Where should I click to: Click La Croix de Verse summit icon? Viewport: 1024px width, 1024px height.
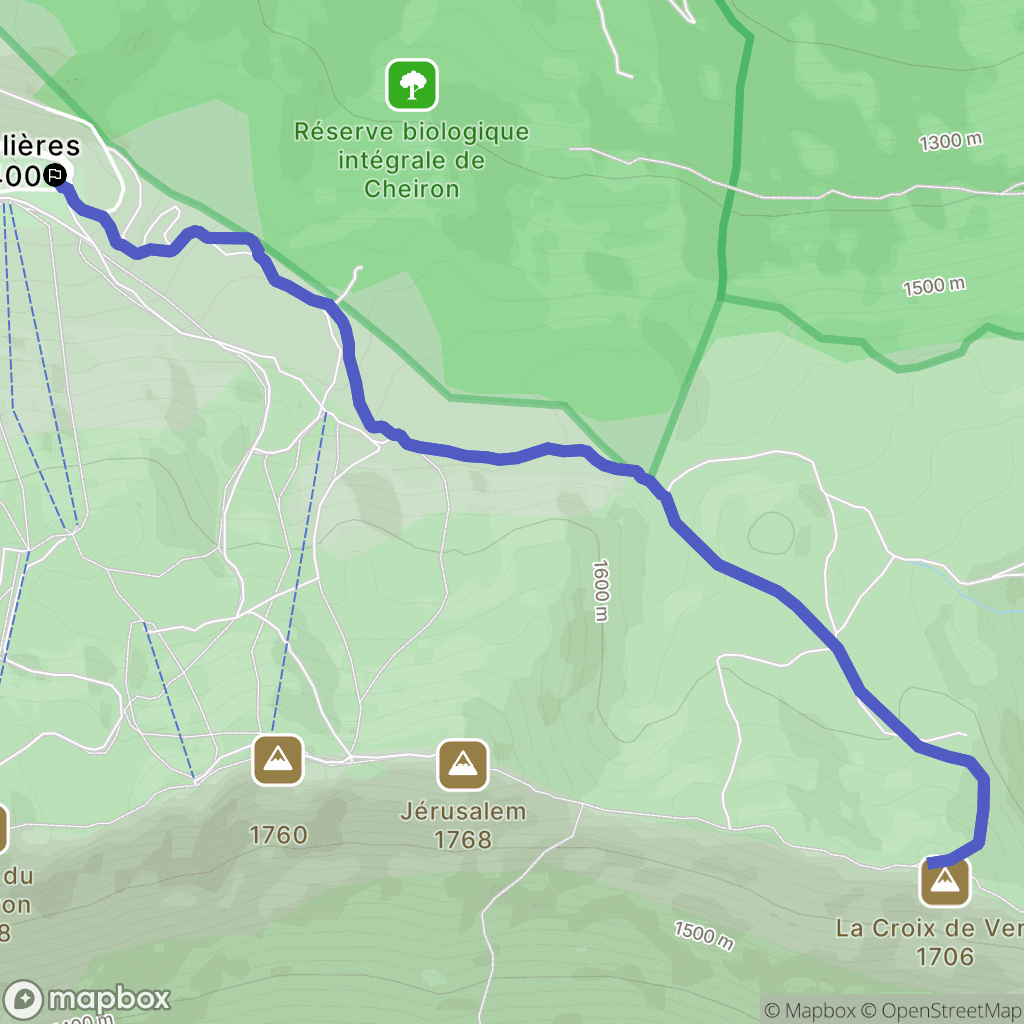(944, 882)
